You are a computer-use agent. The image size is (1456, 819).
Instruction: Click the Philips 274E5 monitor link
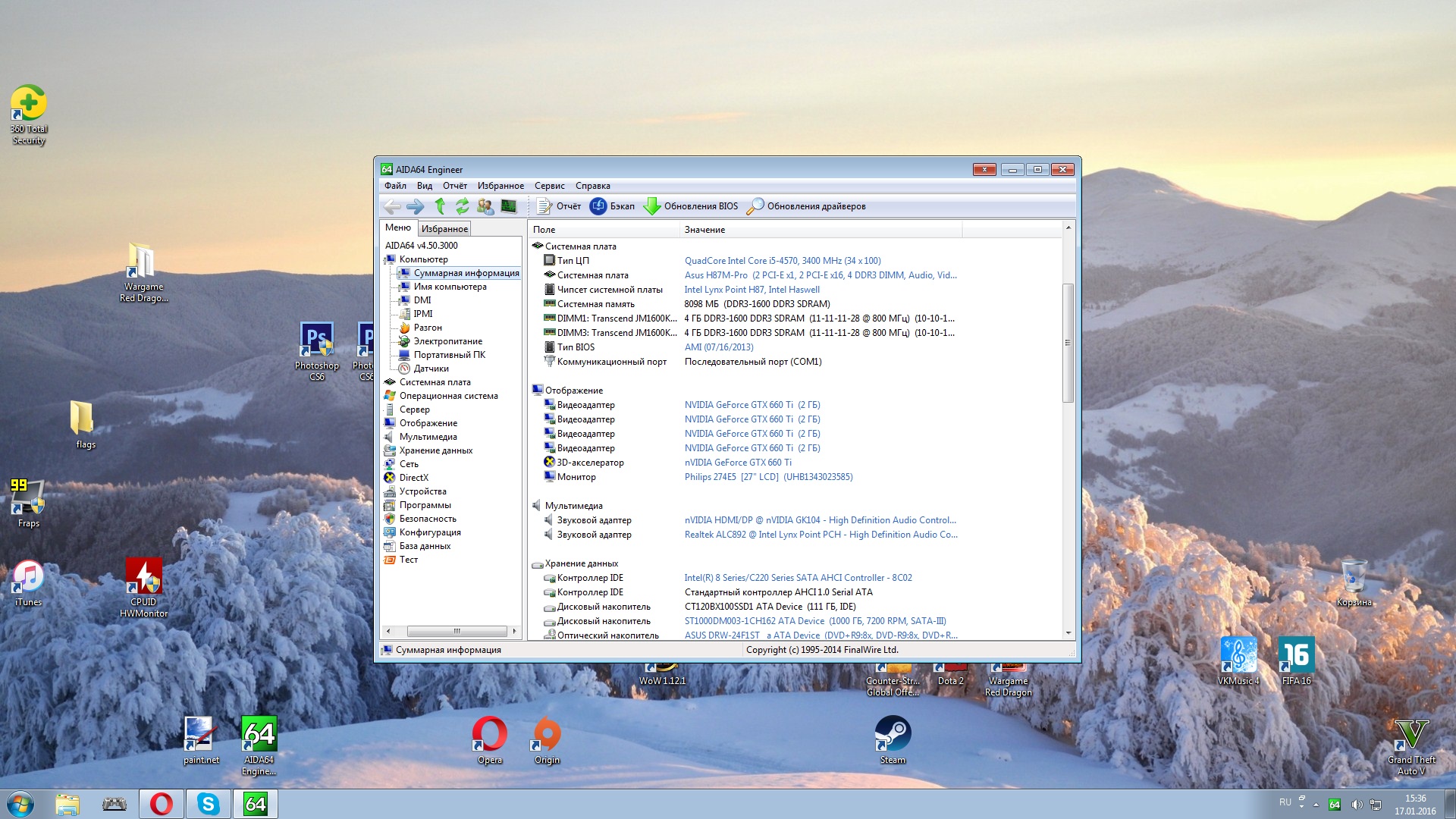pos(768,477)
